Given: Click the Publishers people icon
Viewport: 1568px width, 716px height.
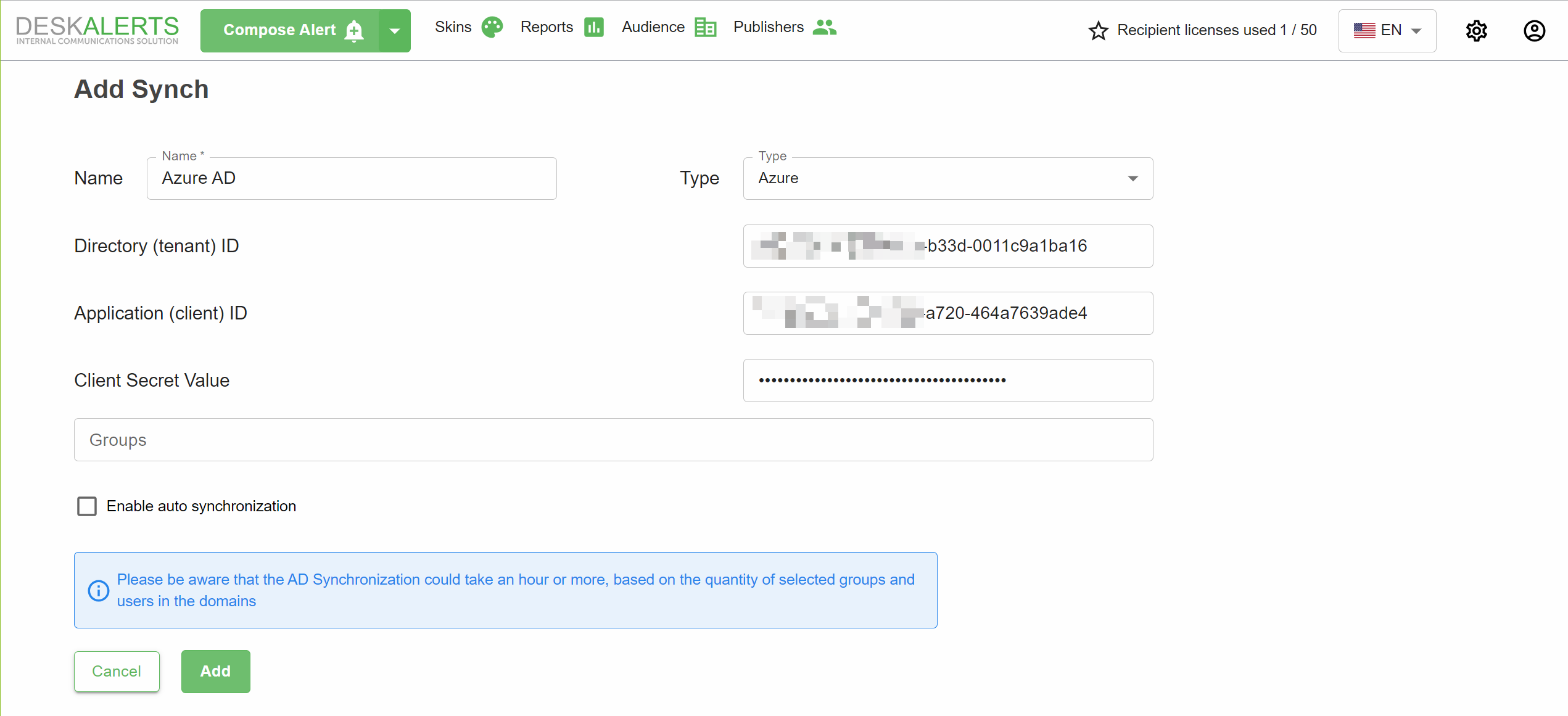Looking at the screenshot, I should click(824, 28).
